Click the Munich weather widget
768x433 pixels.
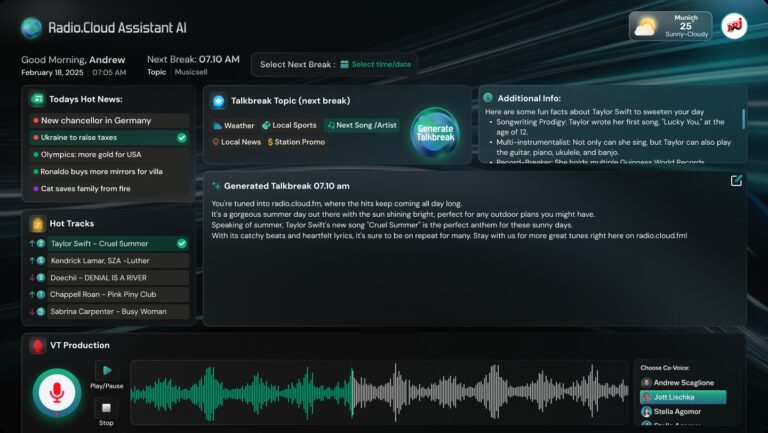pos(670,27)
